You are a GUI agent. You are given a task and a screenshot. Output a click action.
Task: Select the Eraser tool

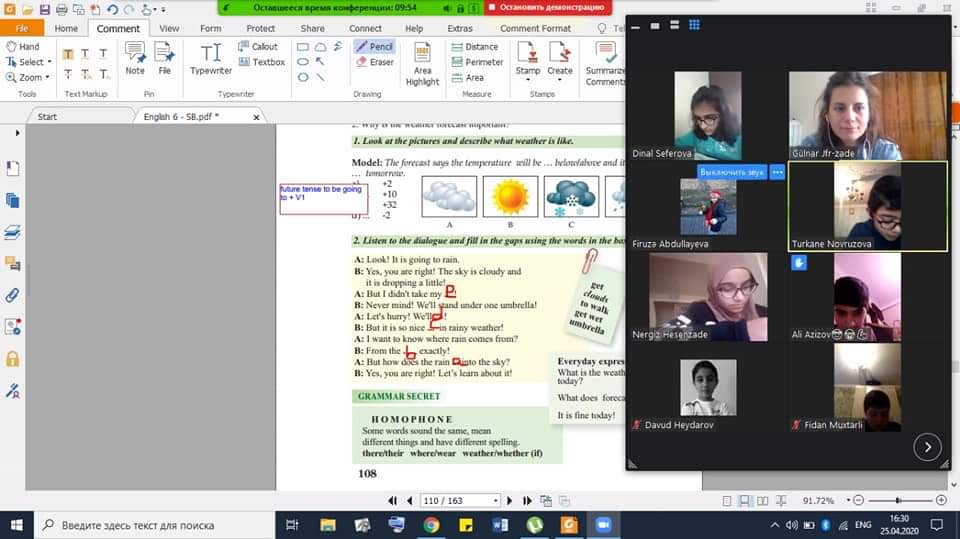pos(375,62)
